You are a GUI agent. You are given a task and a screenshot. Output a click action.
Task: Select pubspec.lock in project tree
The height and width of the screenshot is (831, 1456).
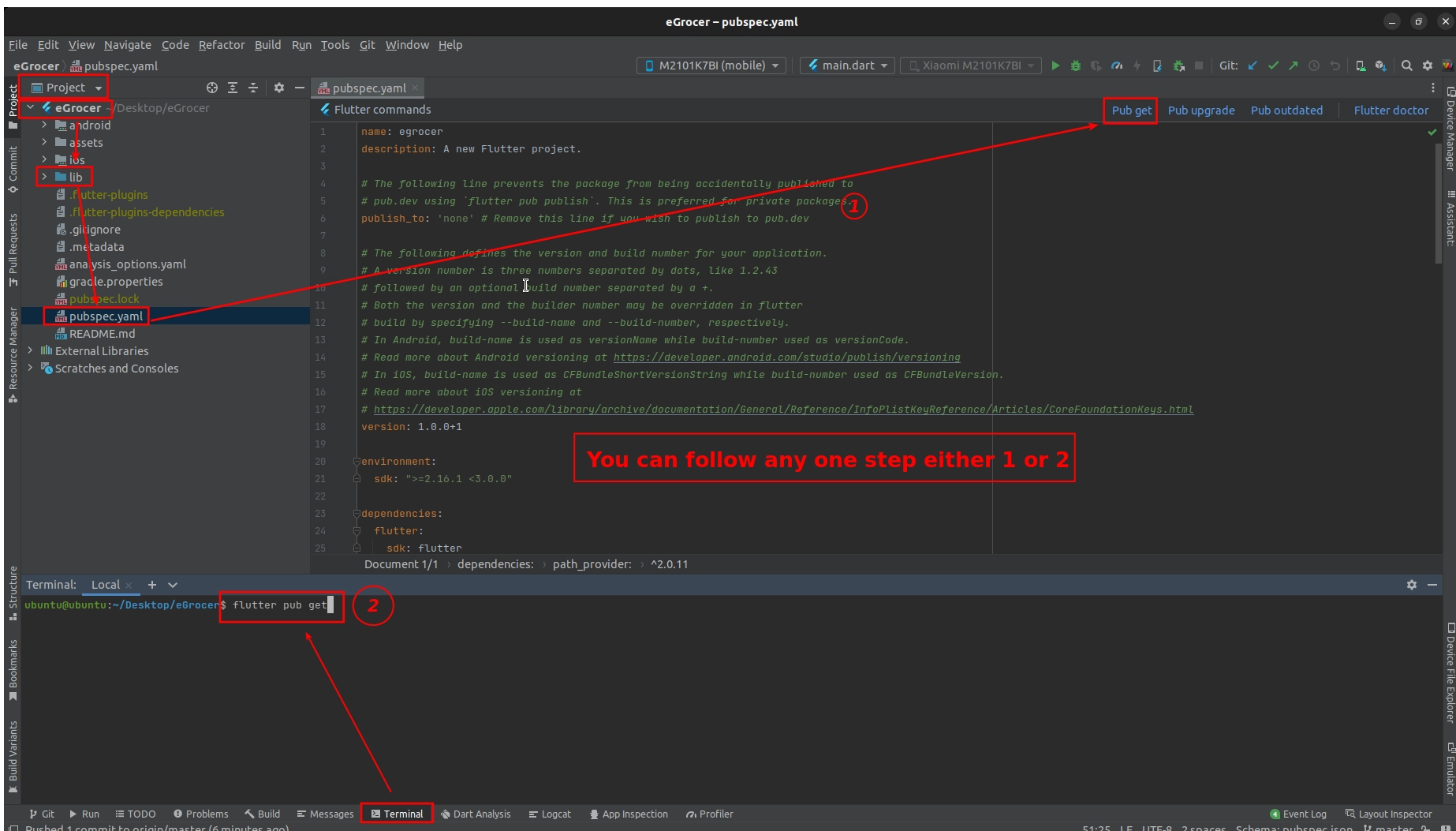coord(104,298)
